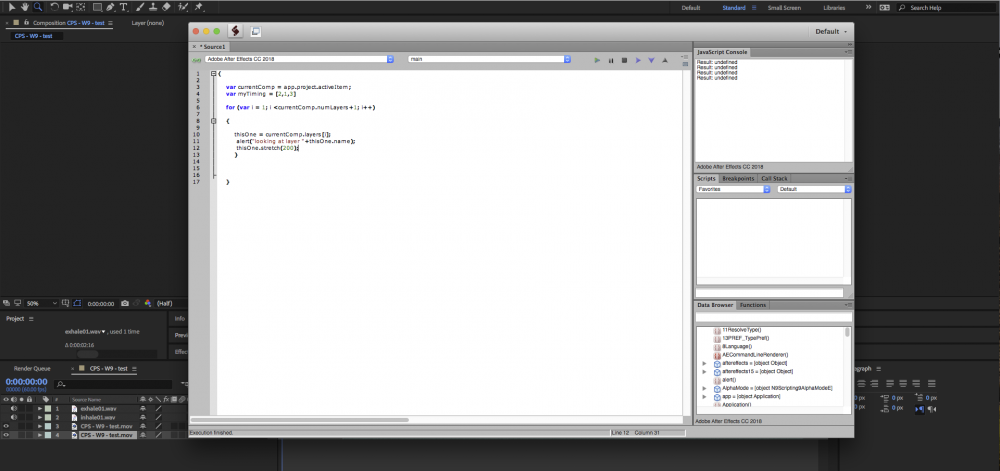Screen dimensions: 1000x471
Task: Mute audio for exhale01.wav layer
Action: (14, 409)
